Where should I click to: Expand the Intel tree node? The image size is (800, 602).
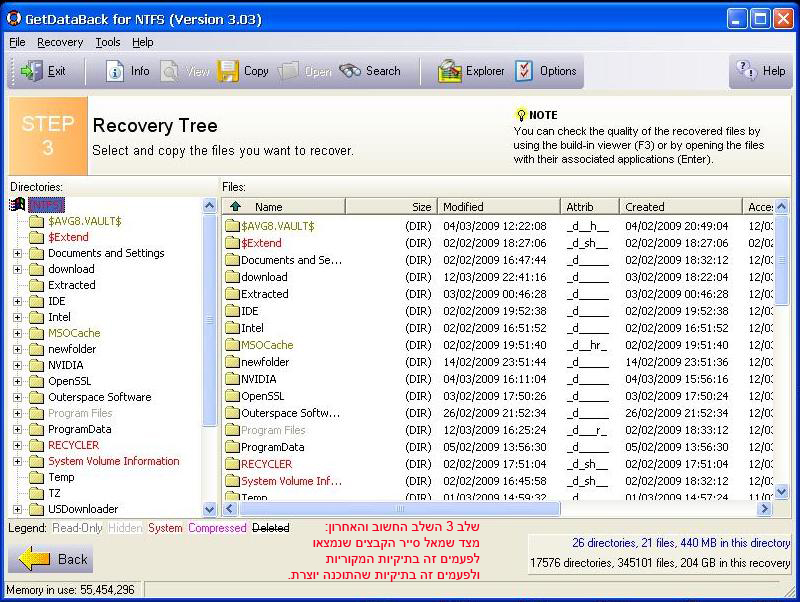(x=17, y=317)
